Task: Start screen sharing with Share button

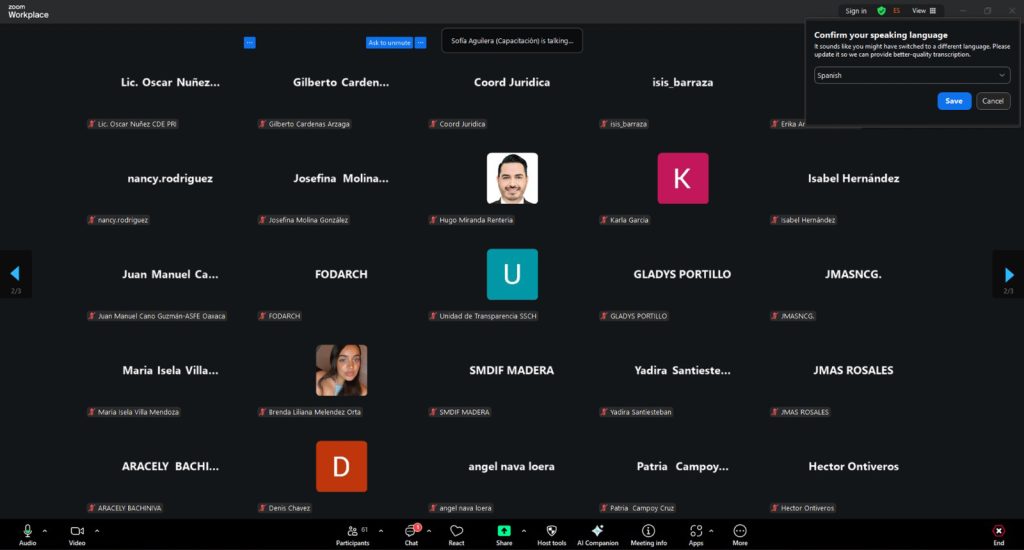Action: tap(504, 534)
